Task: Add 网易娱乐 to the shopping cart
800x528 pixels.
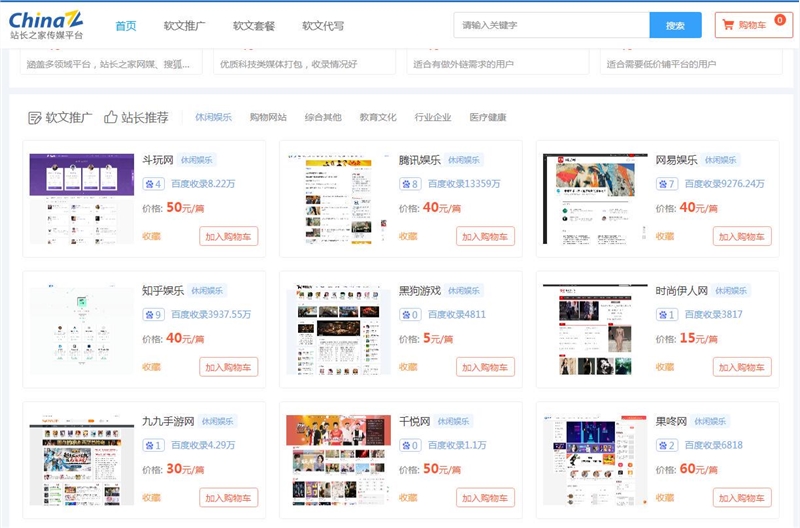Action: point(742,236)
